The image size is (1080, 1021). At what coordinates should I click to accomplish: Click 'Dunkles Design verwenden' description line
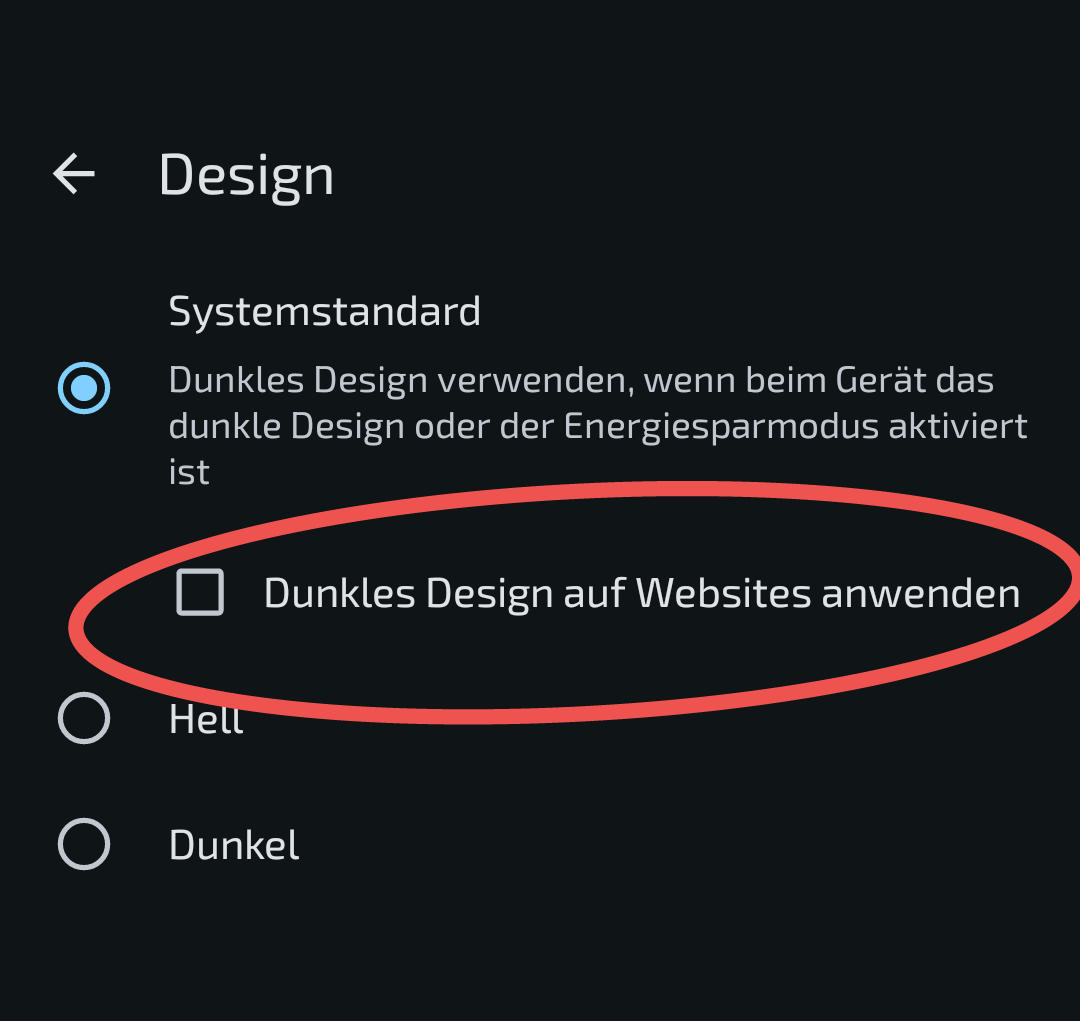[401, 380]
